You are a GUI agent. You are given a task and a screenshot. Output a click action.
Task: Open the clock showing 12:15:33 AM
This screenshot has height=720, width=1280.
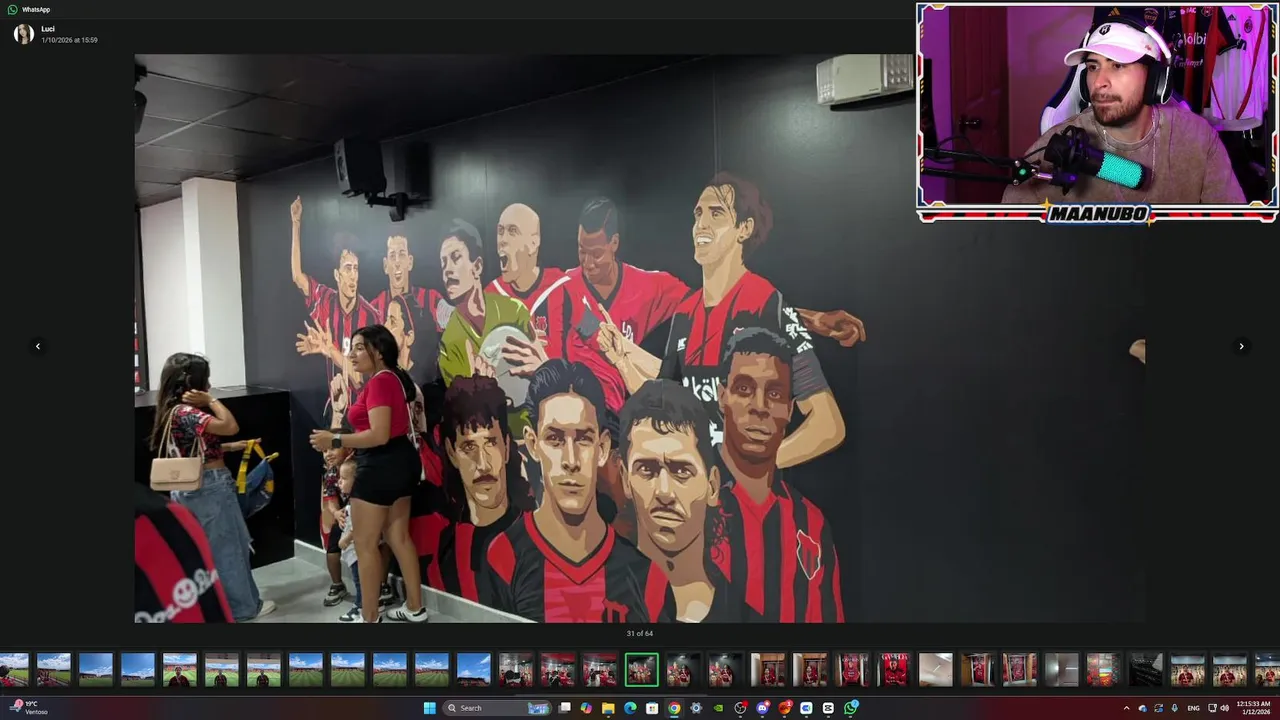click(x=1253, y=708)
